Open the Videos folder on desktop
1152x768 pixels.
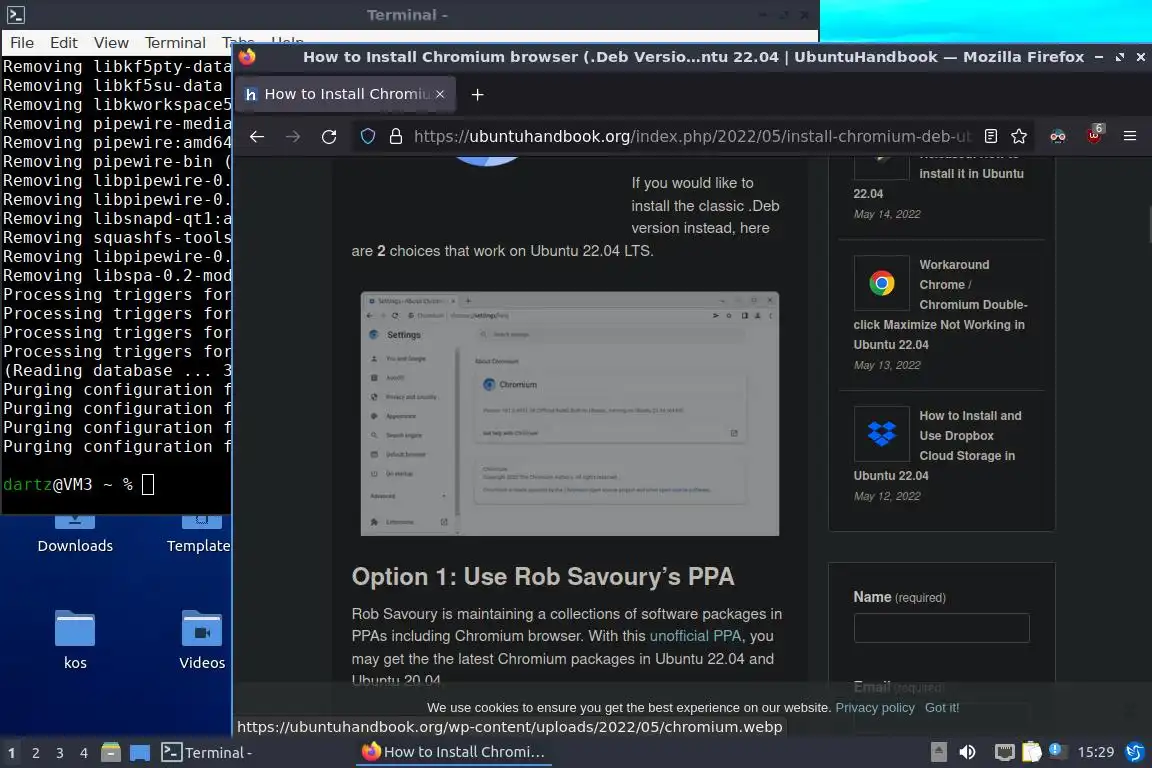[202, 639]
